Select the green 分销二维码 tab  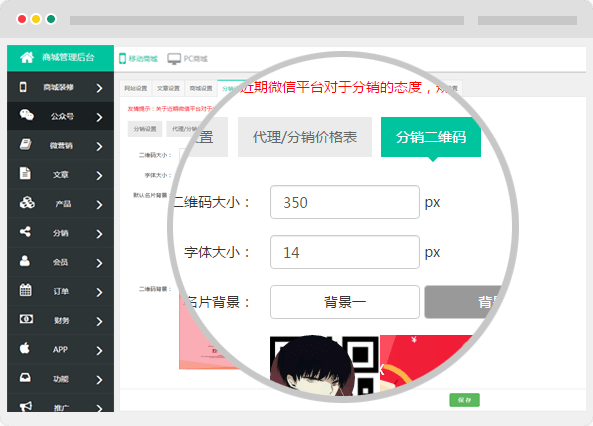[431, 137]
